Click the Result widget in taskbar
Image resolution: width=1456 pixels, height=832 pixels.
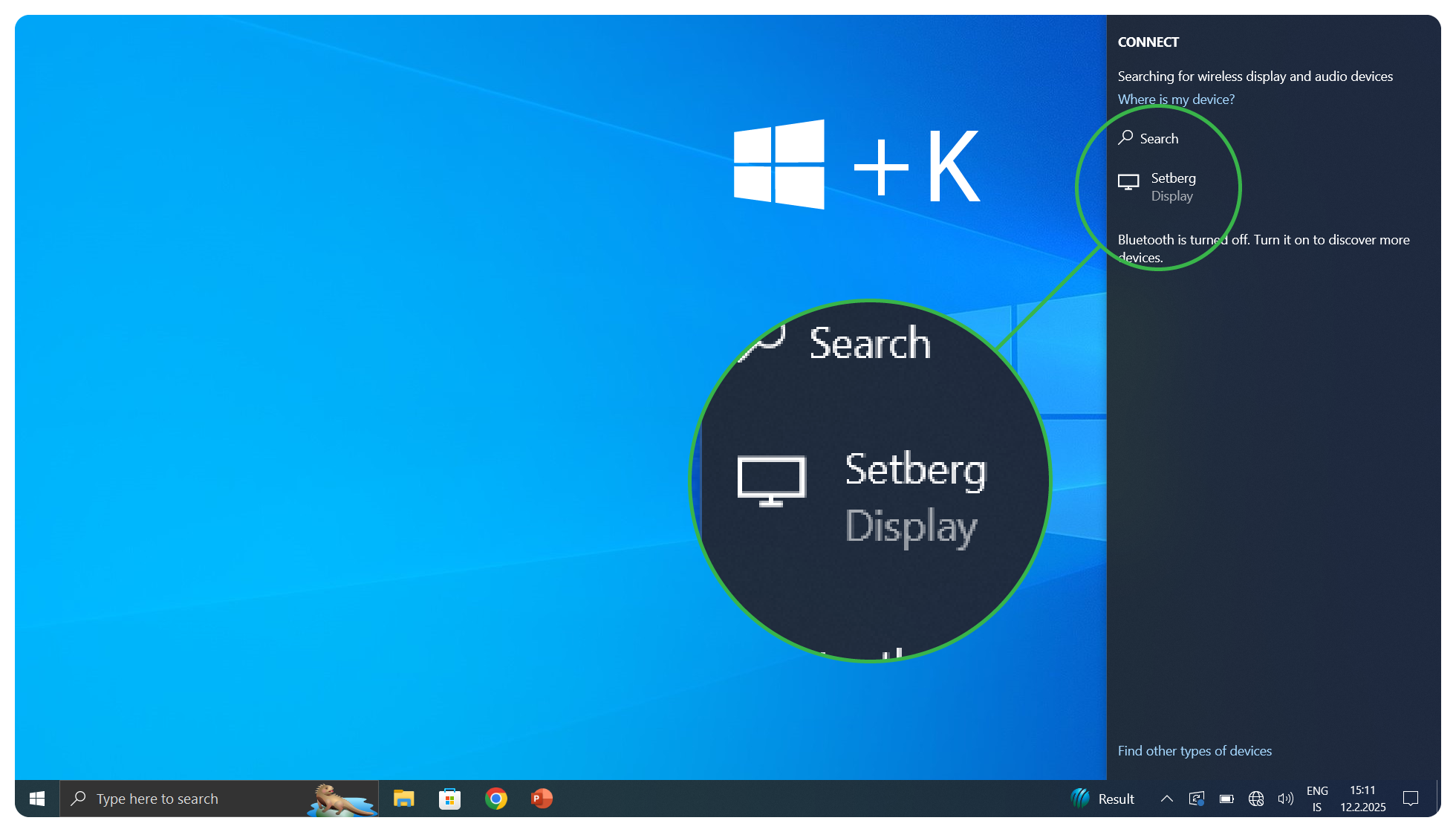point(1102,799)
